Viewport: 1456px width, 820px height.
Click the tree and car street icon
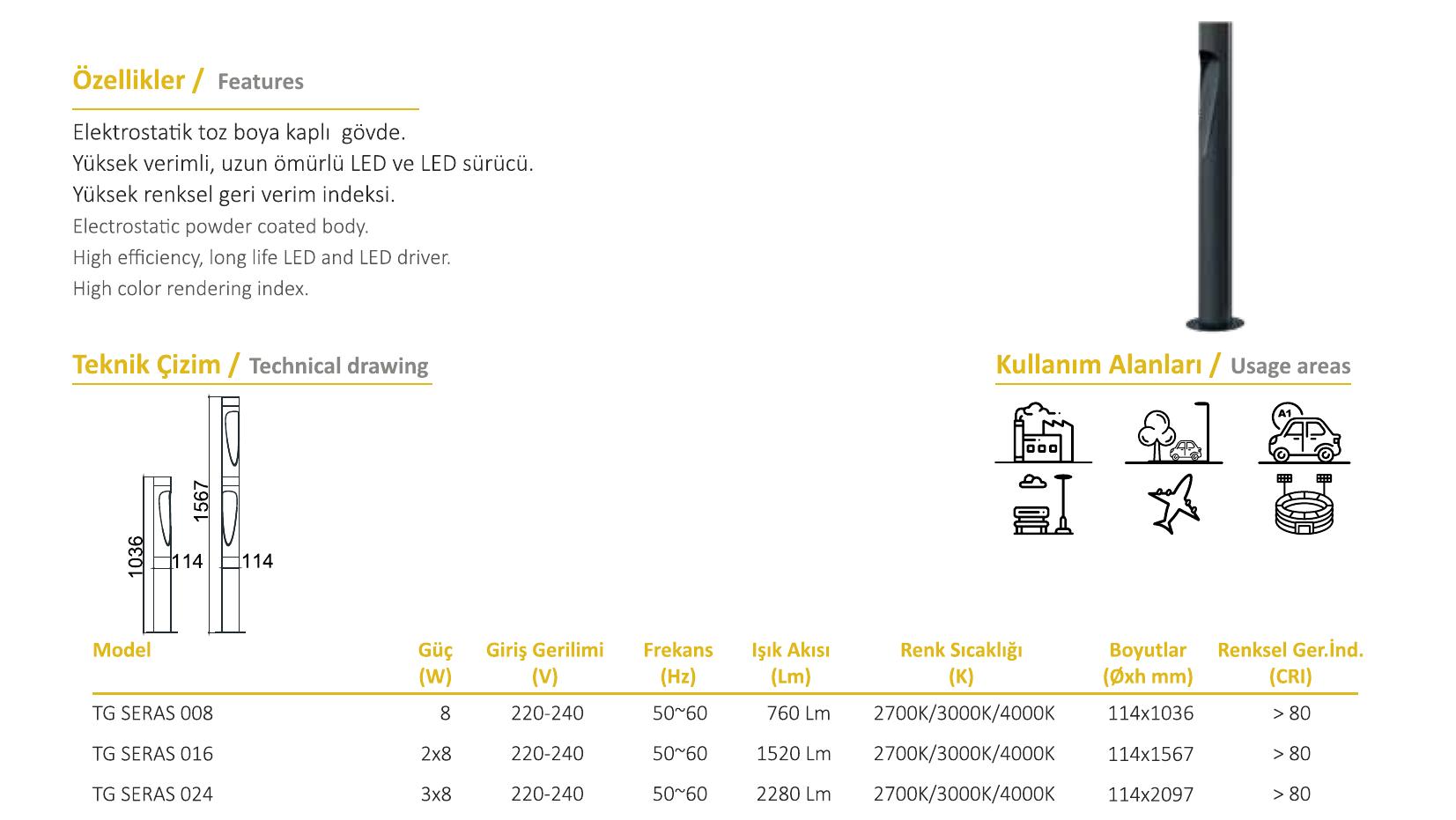[1173, 433]
